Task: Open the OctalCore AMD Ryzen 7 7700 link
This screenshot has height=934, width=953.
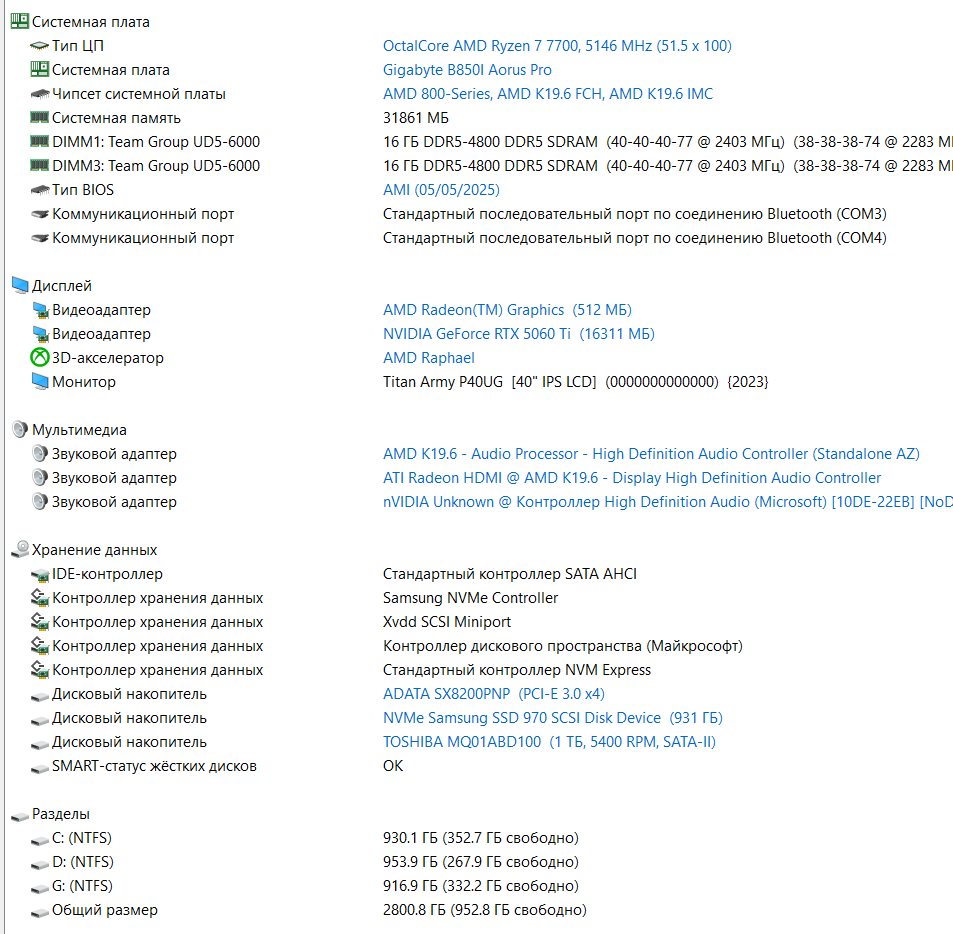Action: coord(557,46)
